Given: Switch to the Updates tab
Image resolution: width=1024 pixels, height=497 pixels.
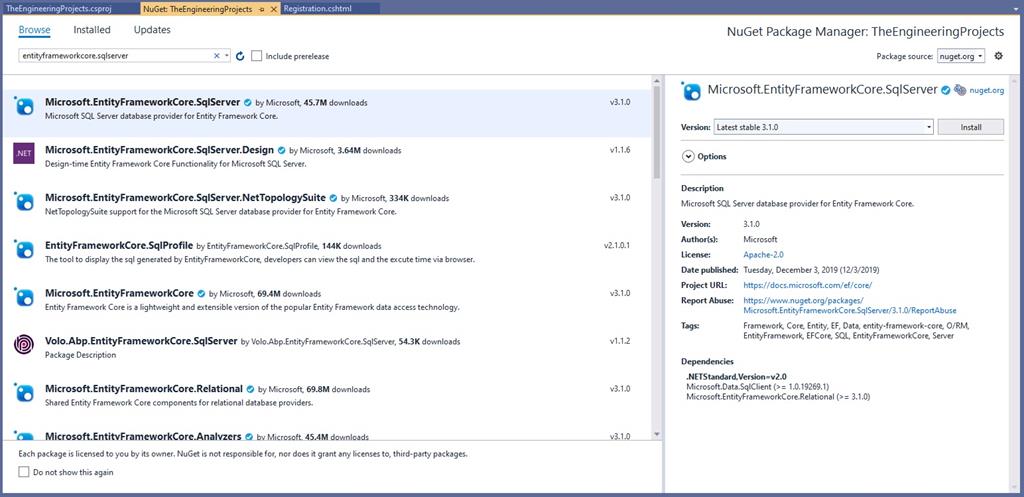Looking at the screenshot, I should (x=152, y=30).
